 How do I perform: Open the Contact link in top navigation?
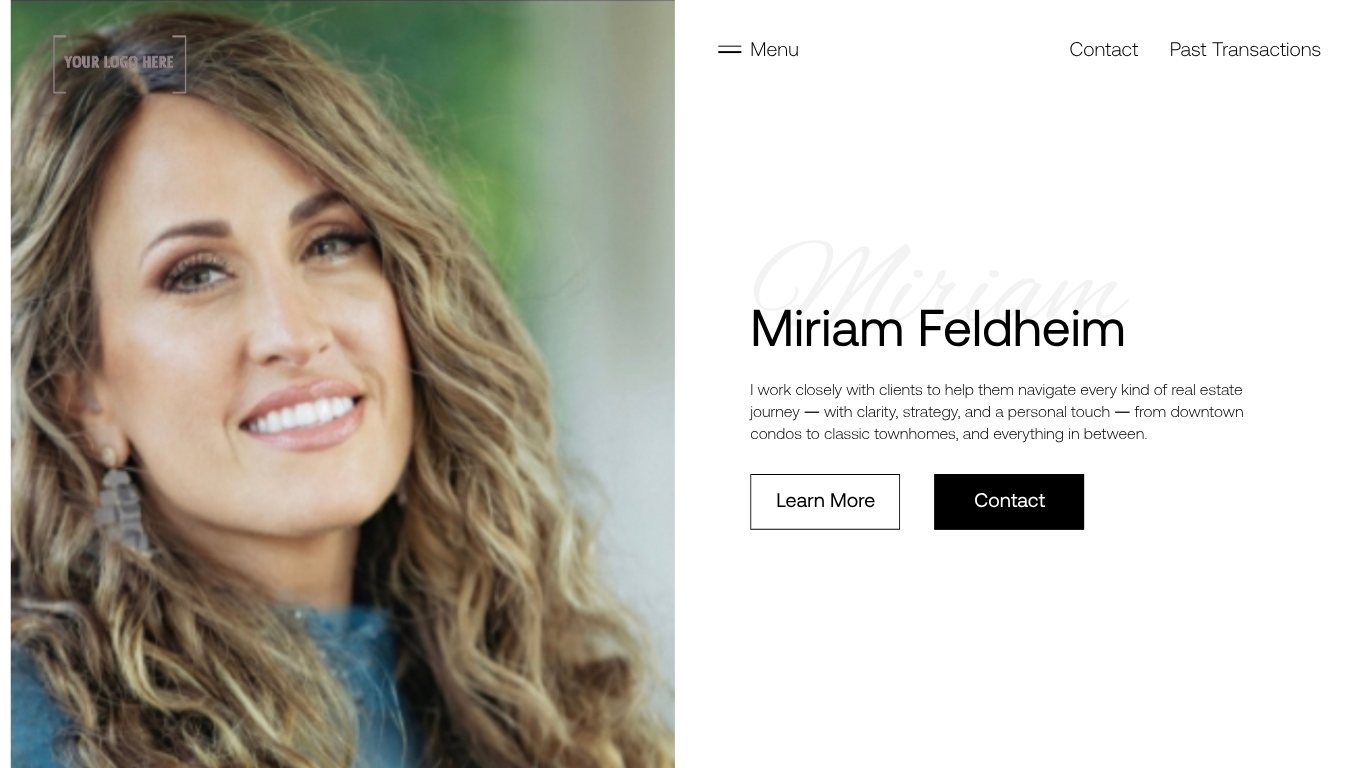point(1103,49)
